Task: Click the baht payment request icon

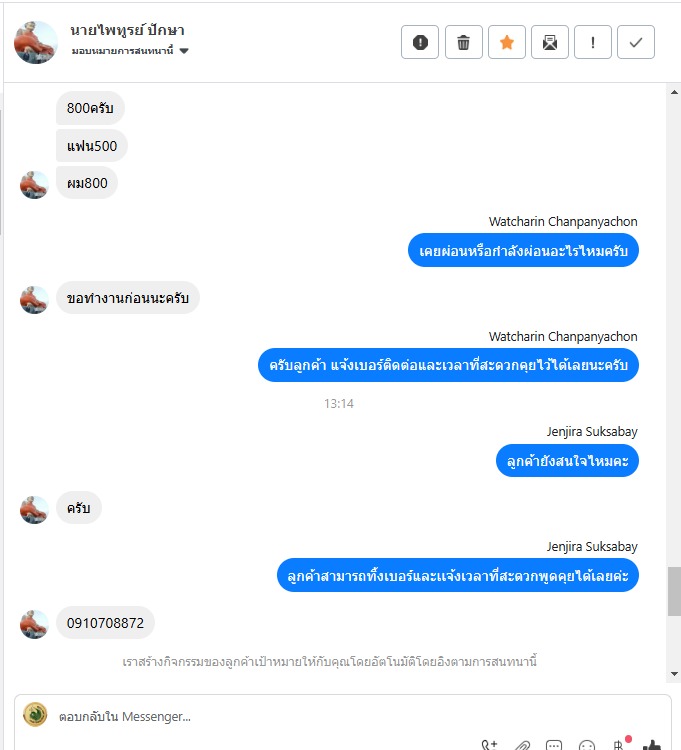Action: [x=619, y=745]
